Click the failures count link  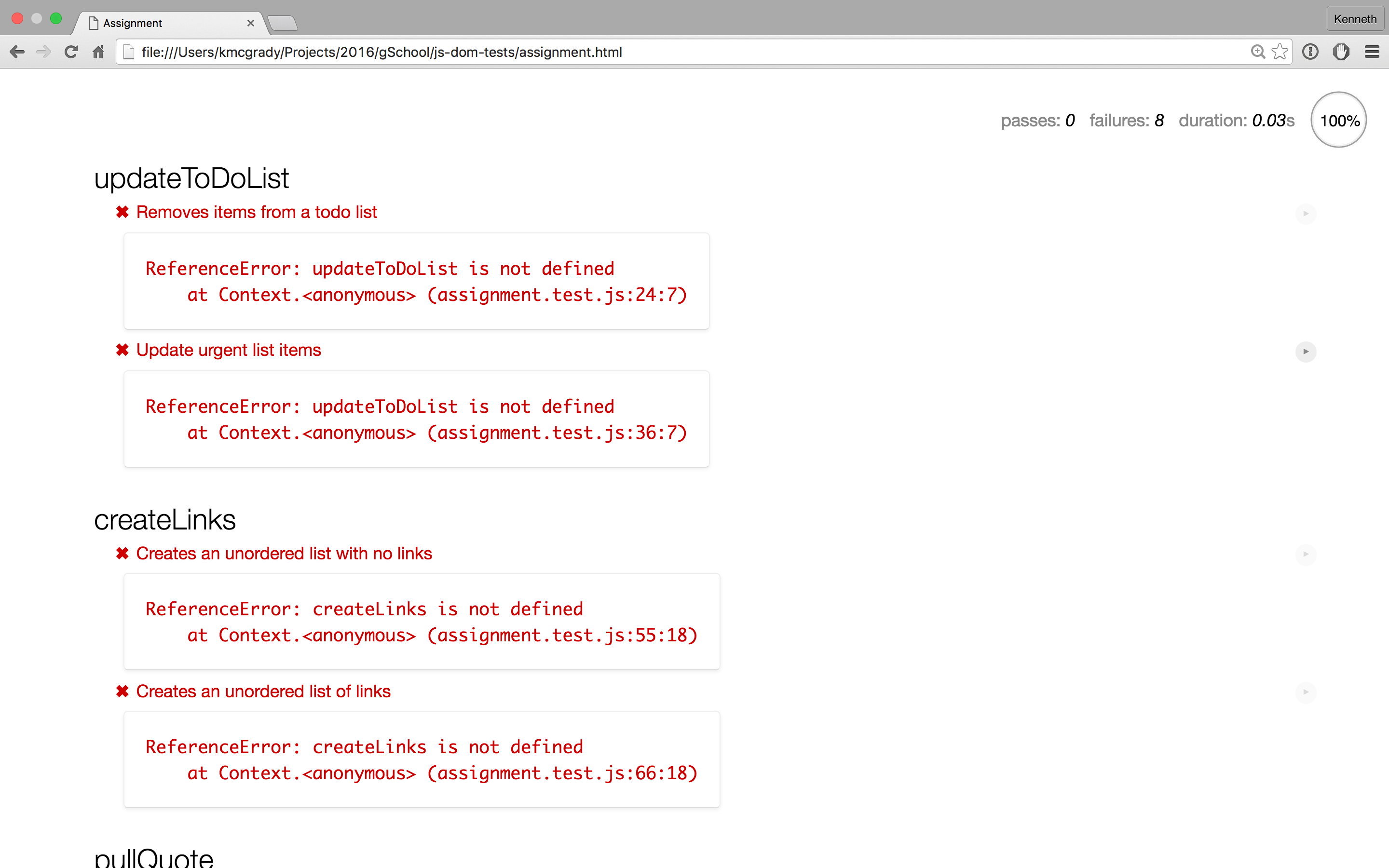click(1126, 121)
